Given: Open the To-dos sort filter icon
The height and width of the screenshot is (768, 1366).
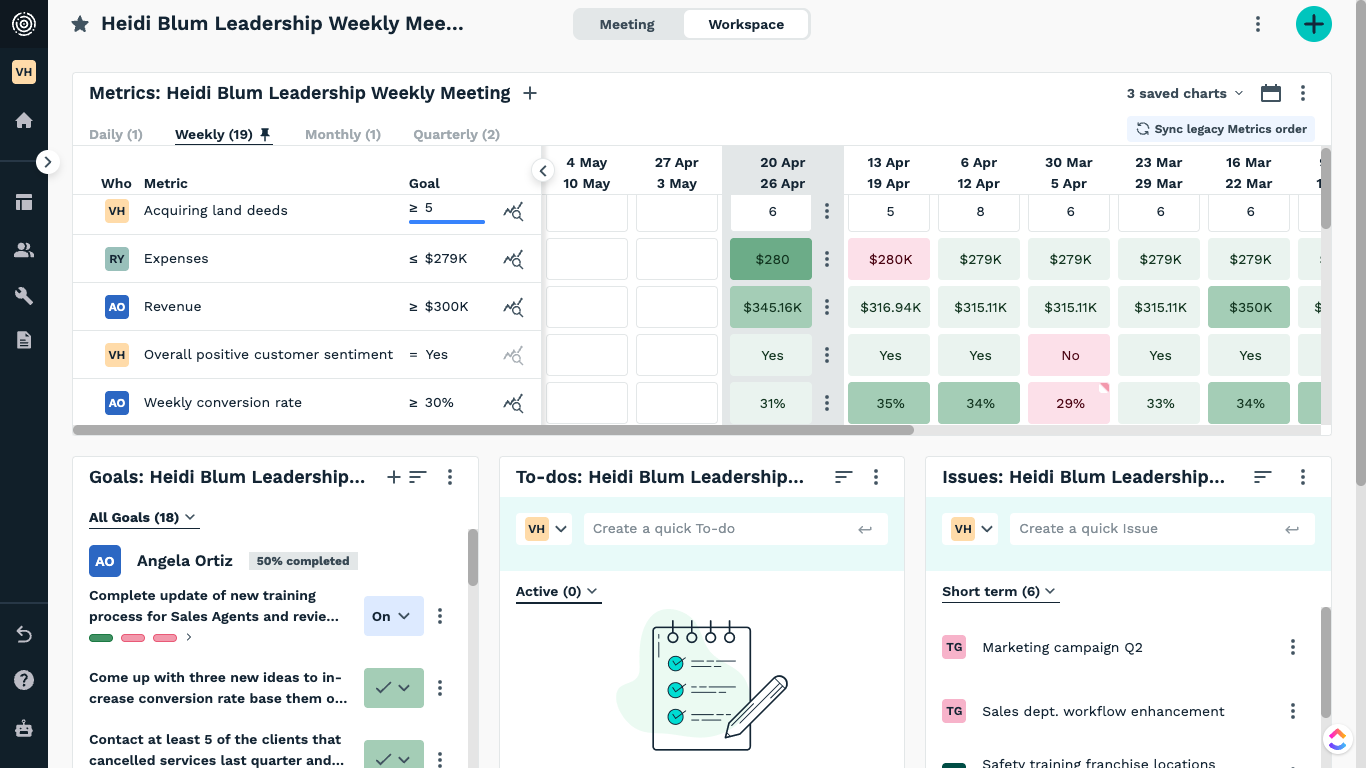Looking at the screenshot, I should point(844,477).
